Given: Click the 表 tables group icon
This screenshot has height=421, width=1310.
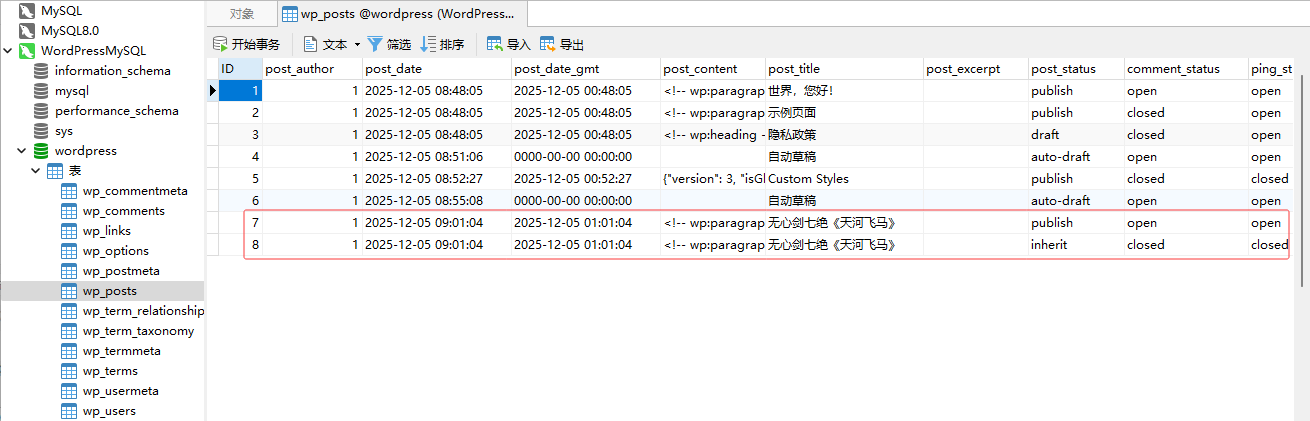Looking at the screenshot, I should tap(55, 170).
